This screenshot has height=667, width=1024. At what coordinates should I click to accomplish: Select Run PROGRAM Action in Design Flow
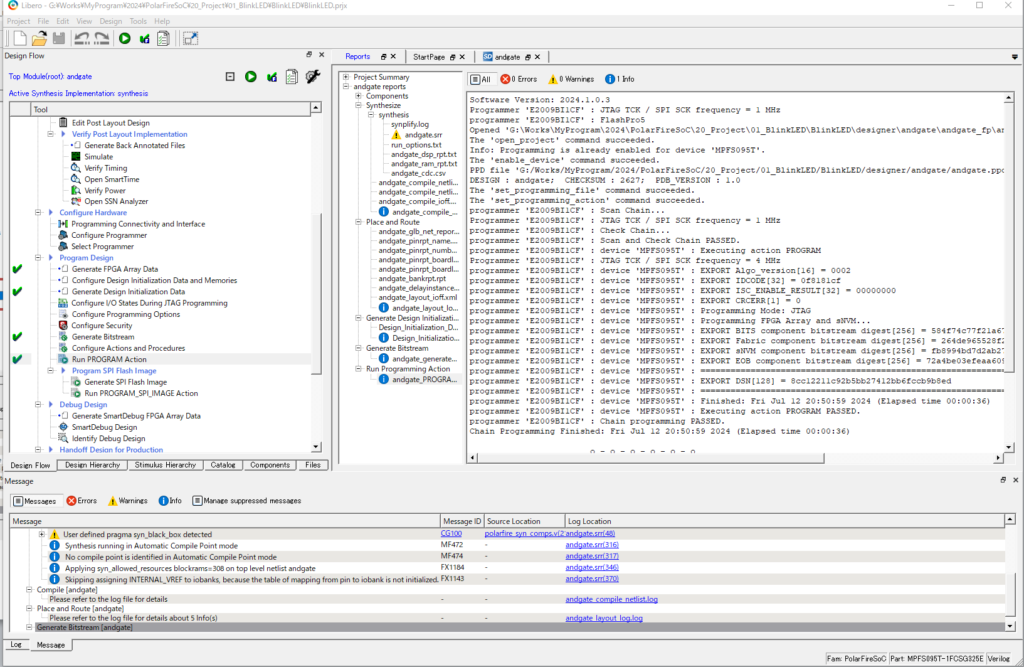108,359
